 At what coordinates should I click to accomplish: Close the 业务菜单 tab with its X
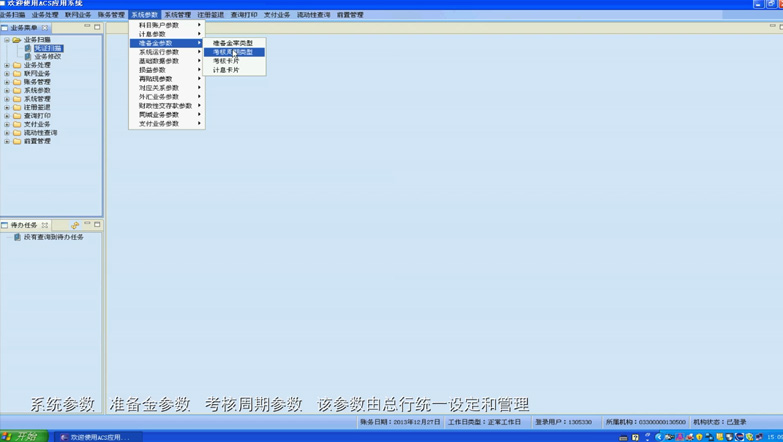tap(45, 28)
